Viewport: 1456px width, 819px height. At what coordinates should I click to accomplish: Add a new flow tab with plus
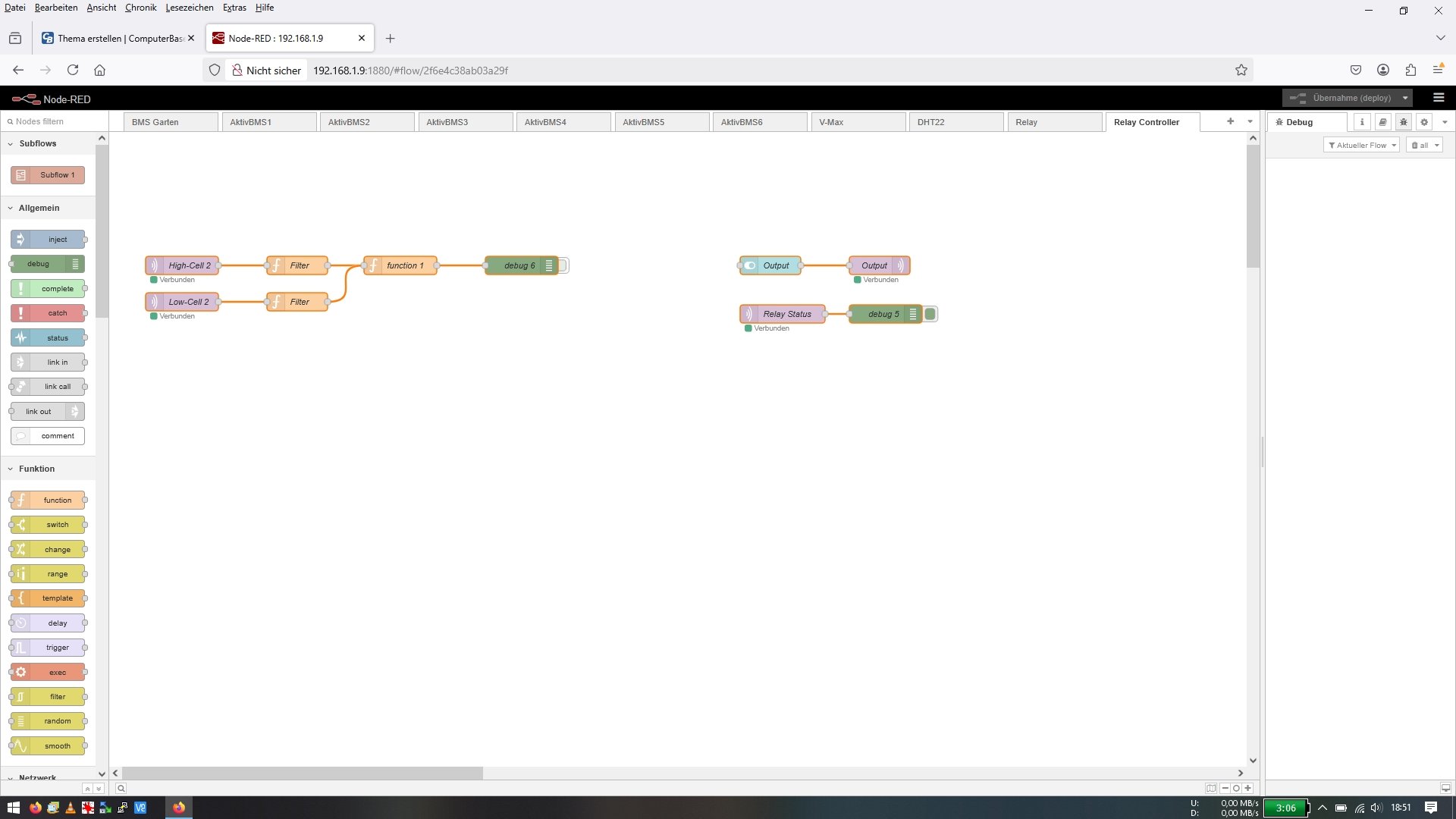[1230, 121]
